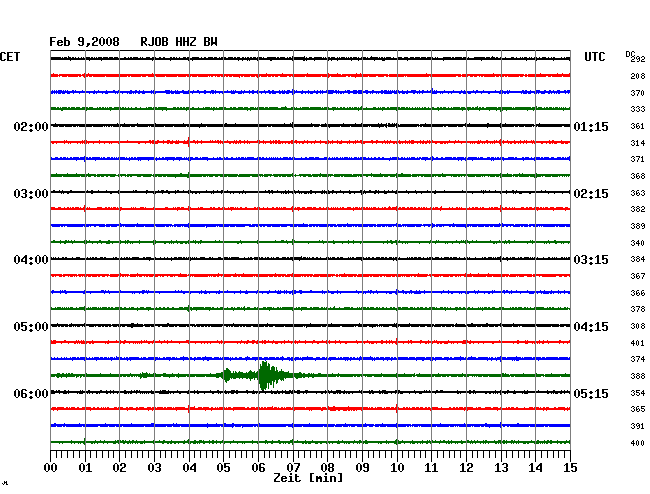The image size is (650, 494).
Task: Click the DC offset value '400'
Action: (x=638, y=443)
